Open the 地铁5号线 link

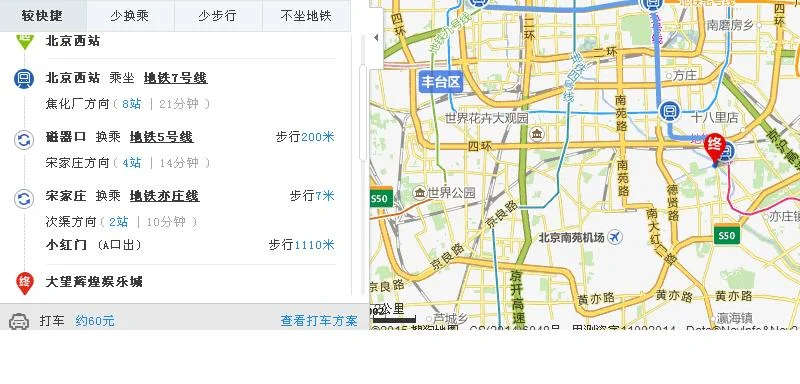pyautogui.click(x=161, y=137)
